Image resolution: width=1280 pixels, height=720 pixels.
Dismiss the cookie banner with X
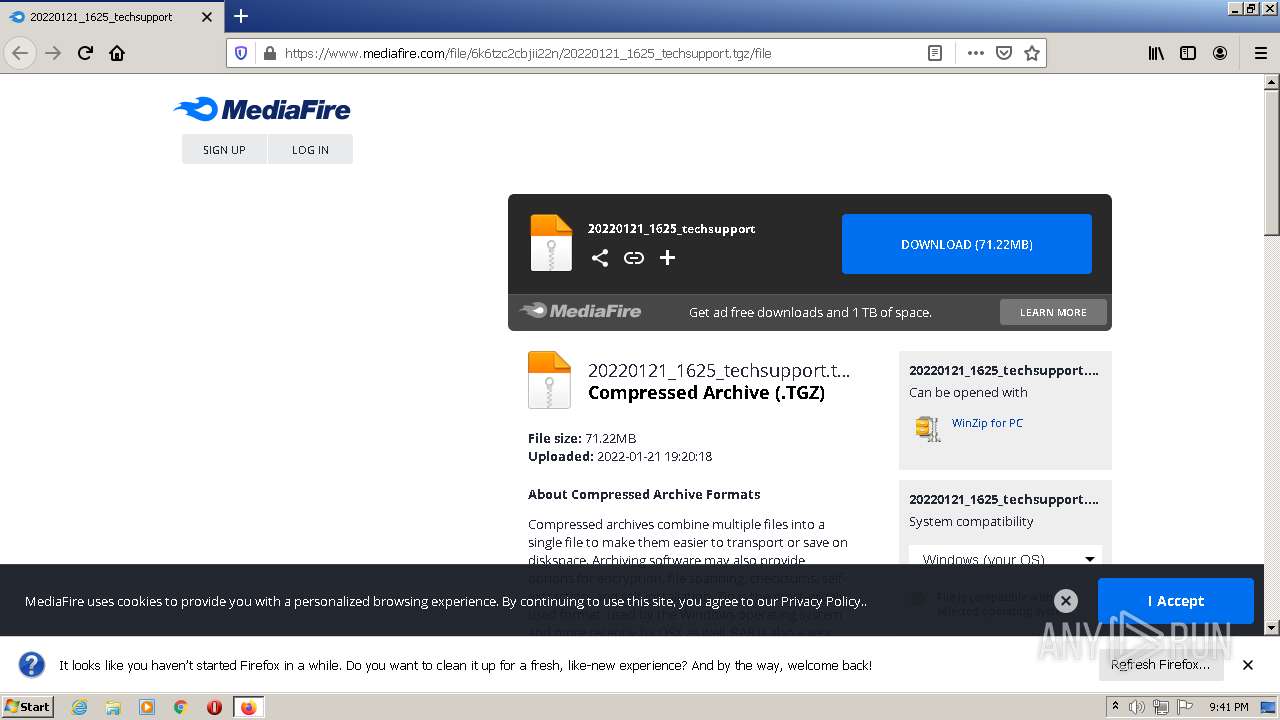pos(1066,601)
